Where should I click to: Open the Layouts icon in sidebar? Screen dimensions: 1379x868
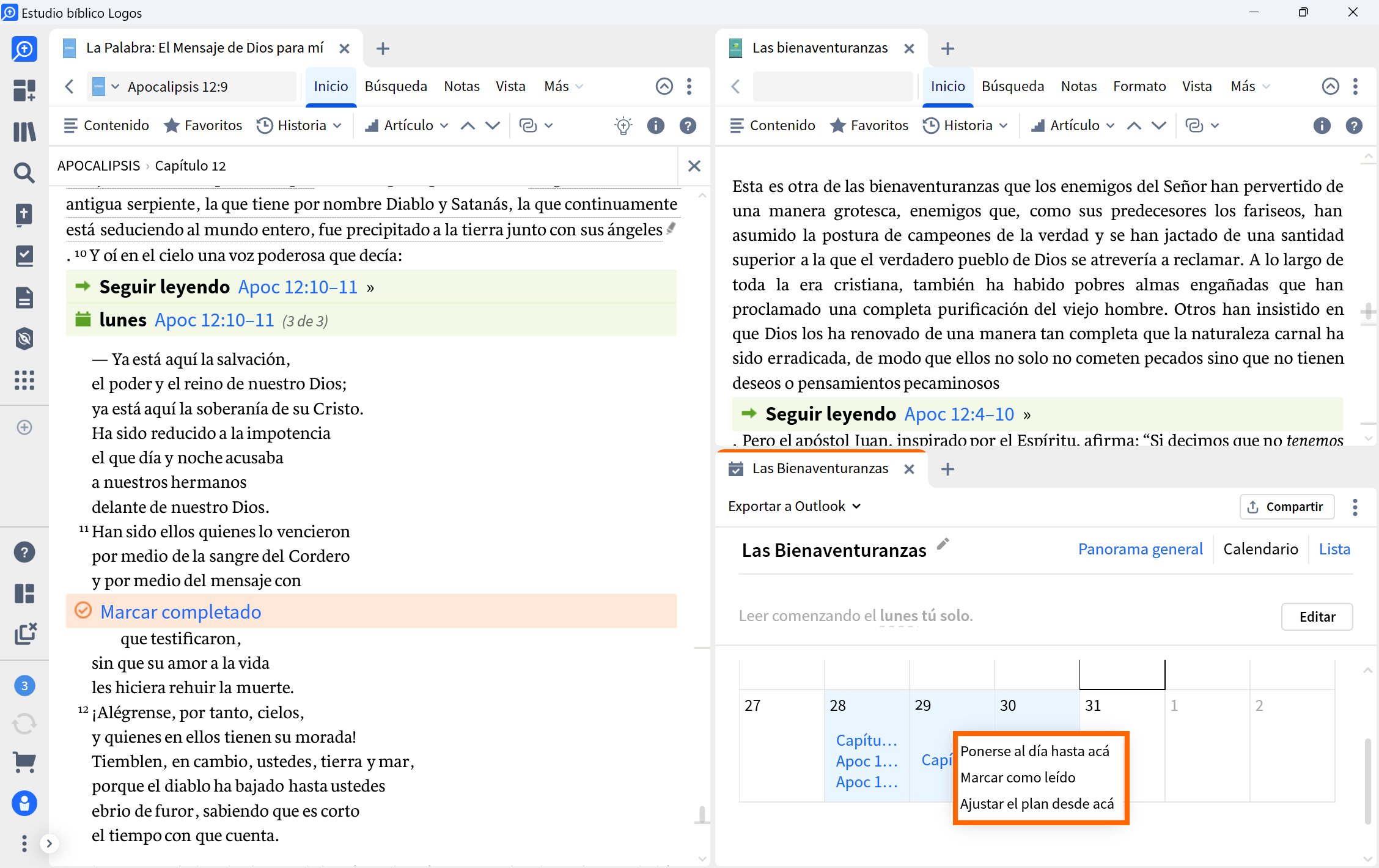click(x=24, y=593)
